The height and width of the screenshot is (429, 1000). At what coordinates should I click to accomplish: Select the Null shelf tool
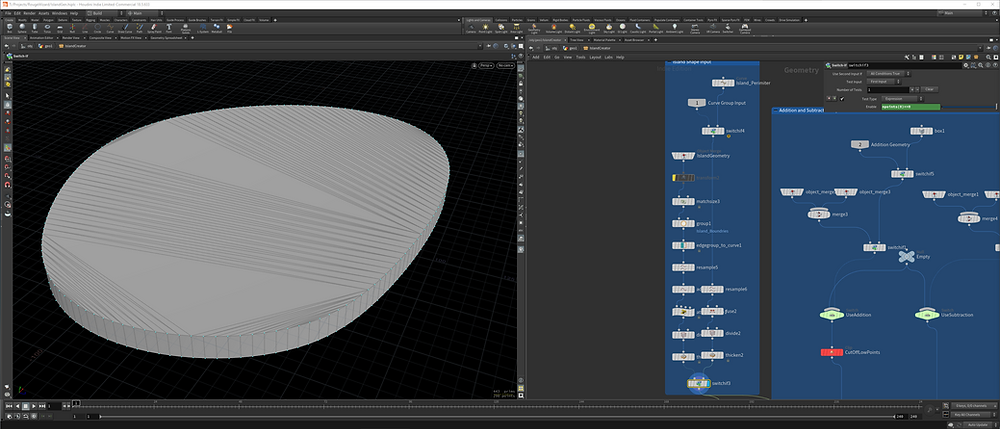tap(72, 27)
